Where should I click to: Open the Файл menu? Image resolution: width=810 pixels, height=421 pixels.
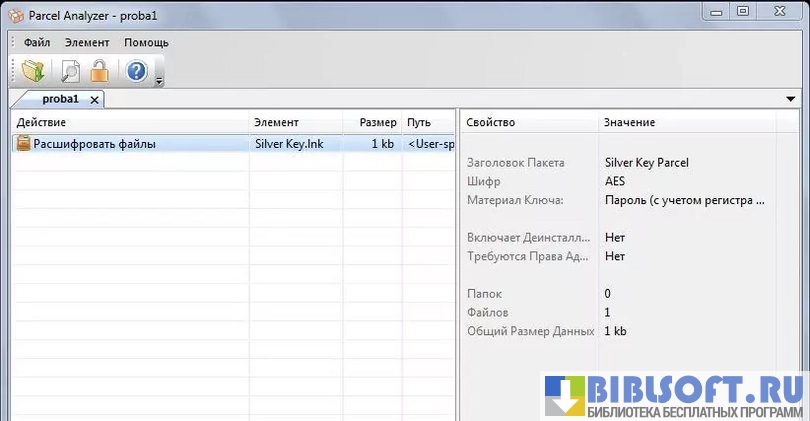point(37,43)
